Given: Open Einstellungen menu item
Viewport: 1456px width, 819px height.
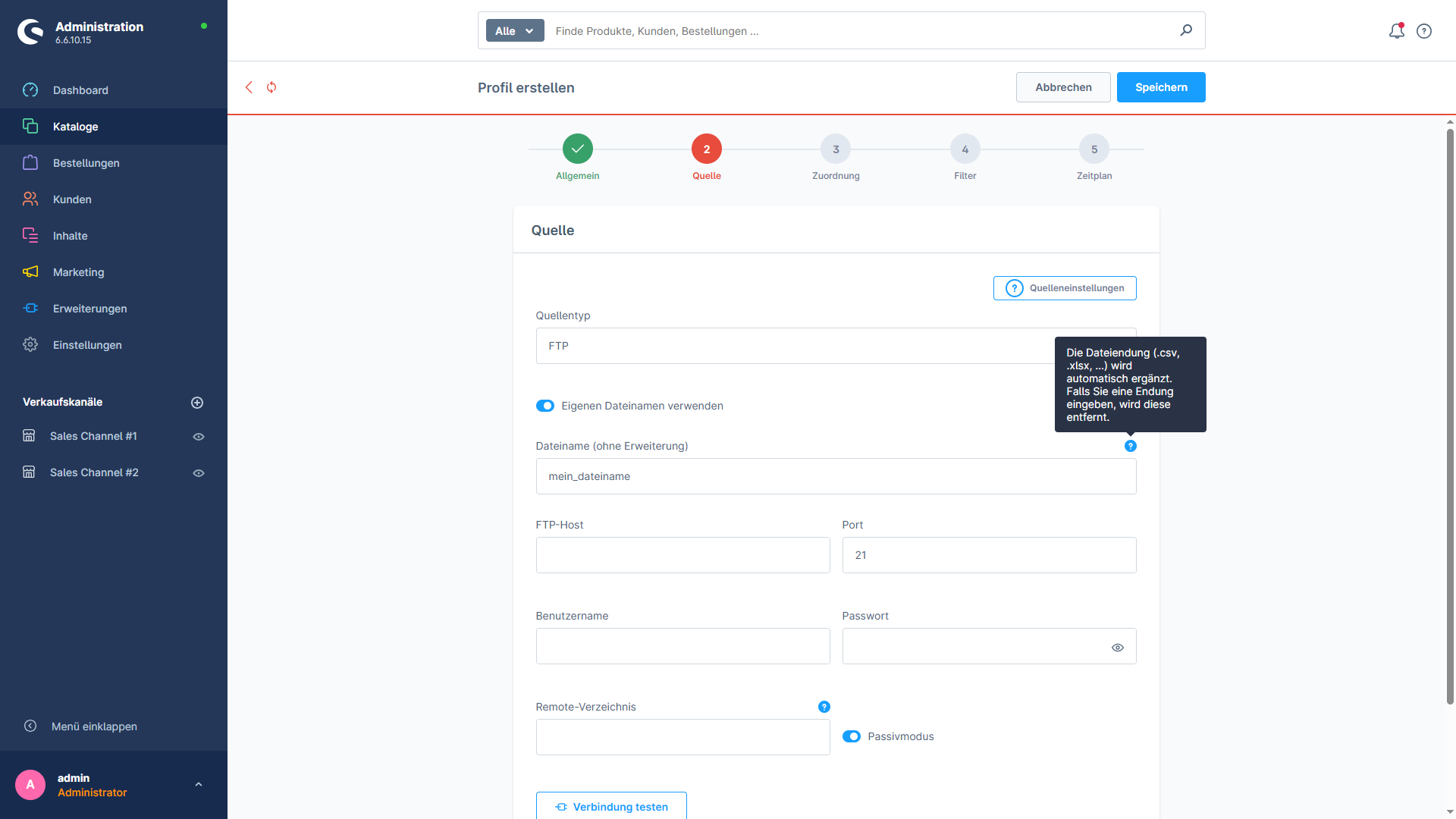Looking at the screenshot, I should click(114, 345).
